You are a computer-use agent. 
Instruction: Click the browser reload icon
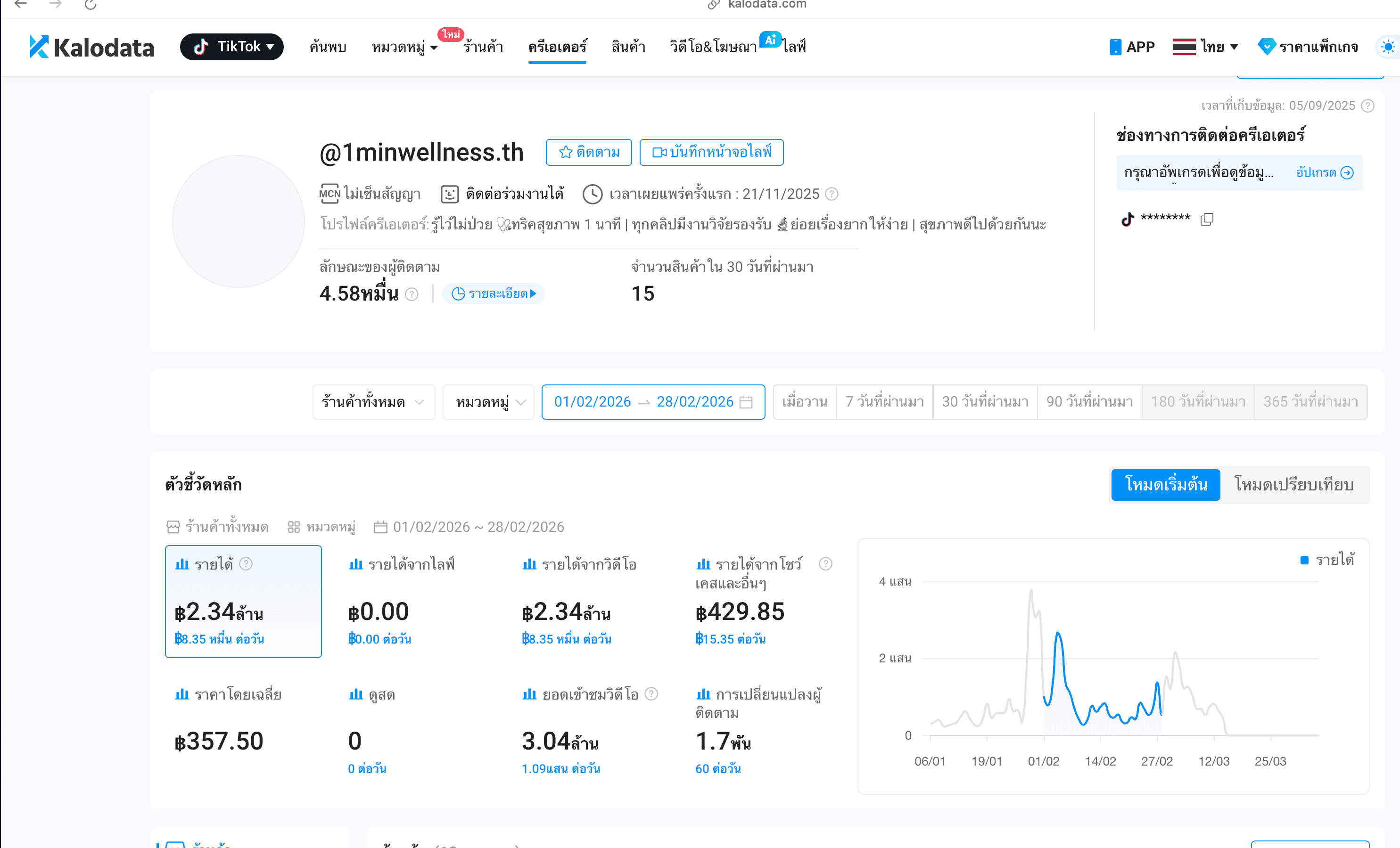(x=91, y=5)
